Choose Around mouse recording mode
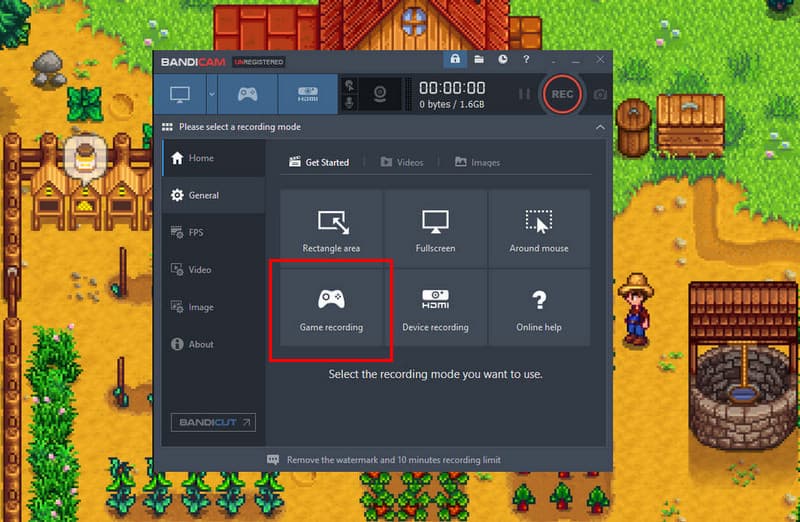Viewport: 800px width, 522px height. (539, 229)
